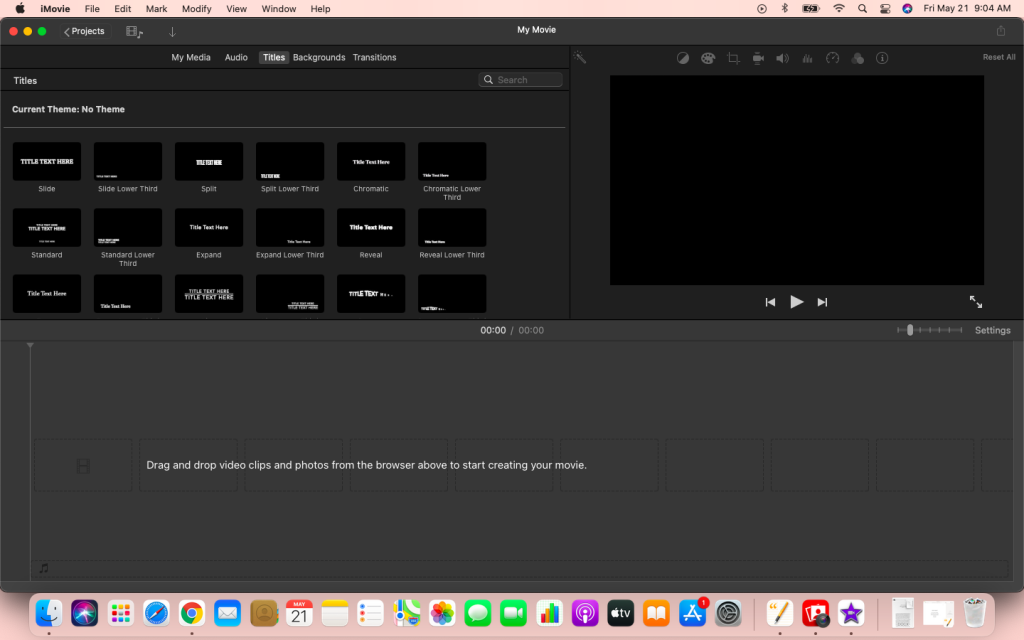The width and height of the screenshot is (1024, 640).
Task: Select the Standard Lower Third title
Action: pyautogui.click(x=128, y=227)
